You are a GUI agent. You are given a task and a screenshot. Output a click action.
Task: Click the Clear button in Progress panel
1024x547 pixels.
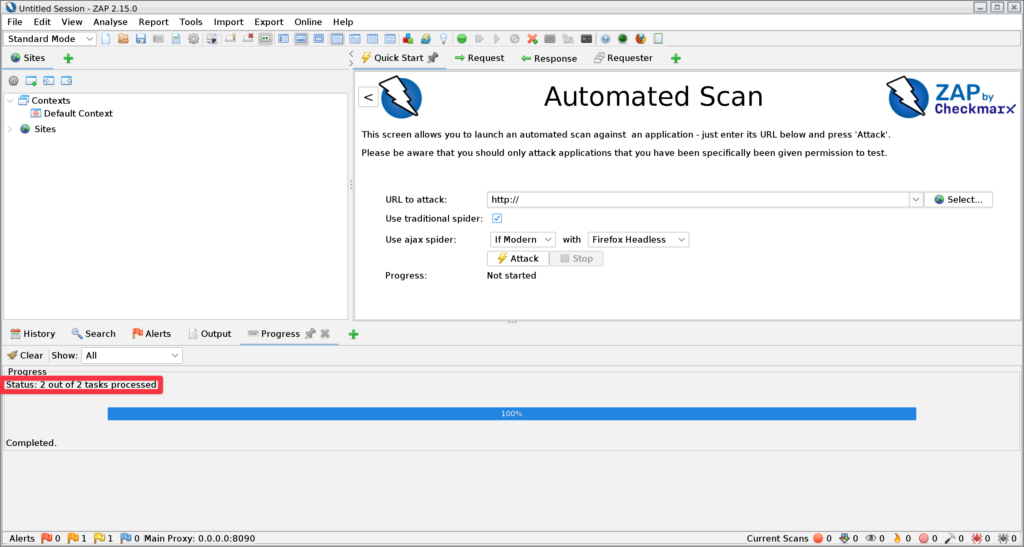25,355
